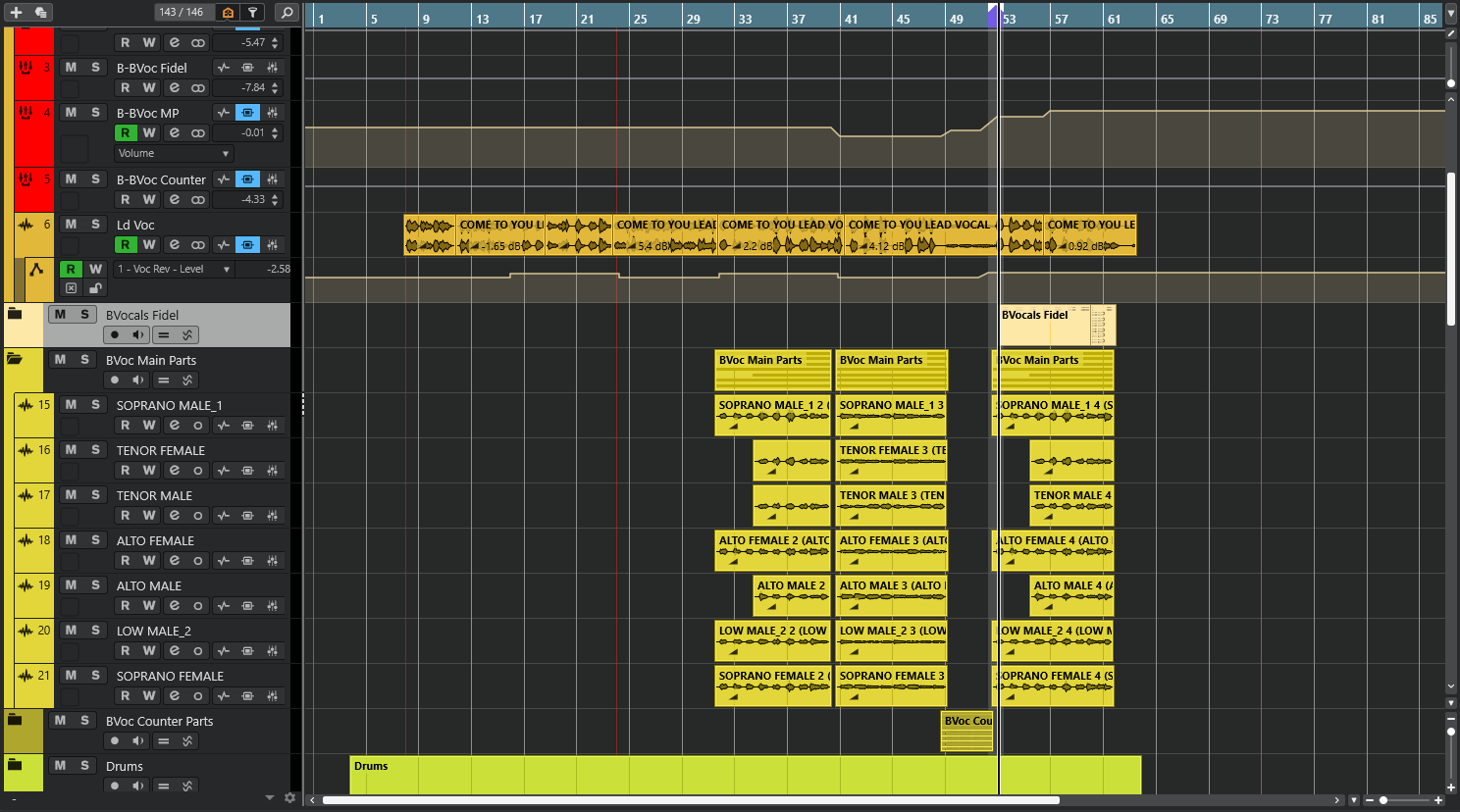Toggle lanes display on TENOR FEMALE track
The image size is (1460, 812).
pyautogui.click(x=247, y=471)
